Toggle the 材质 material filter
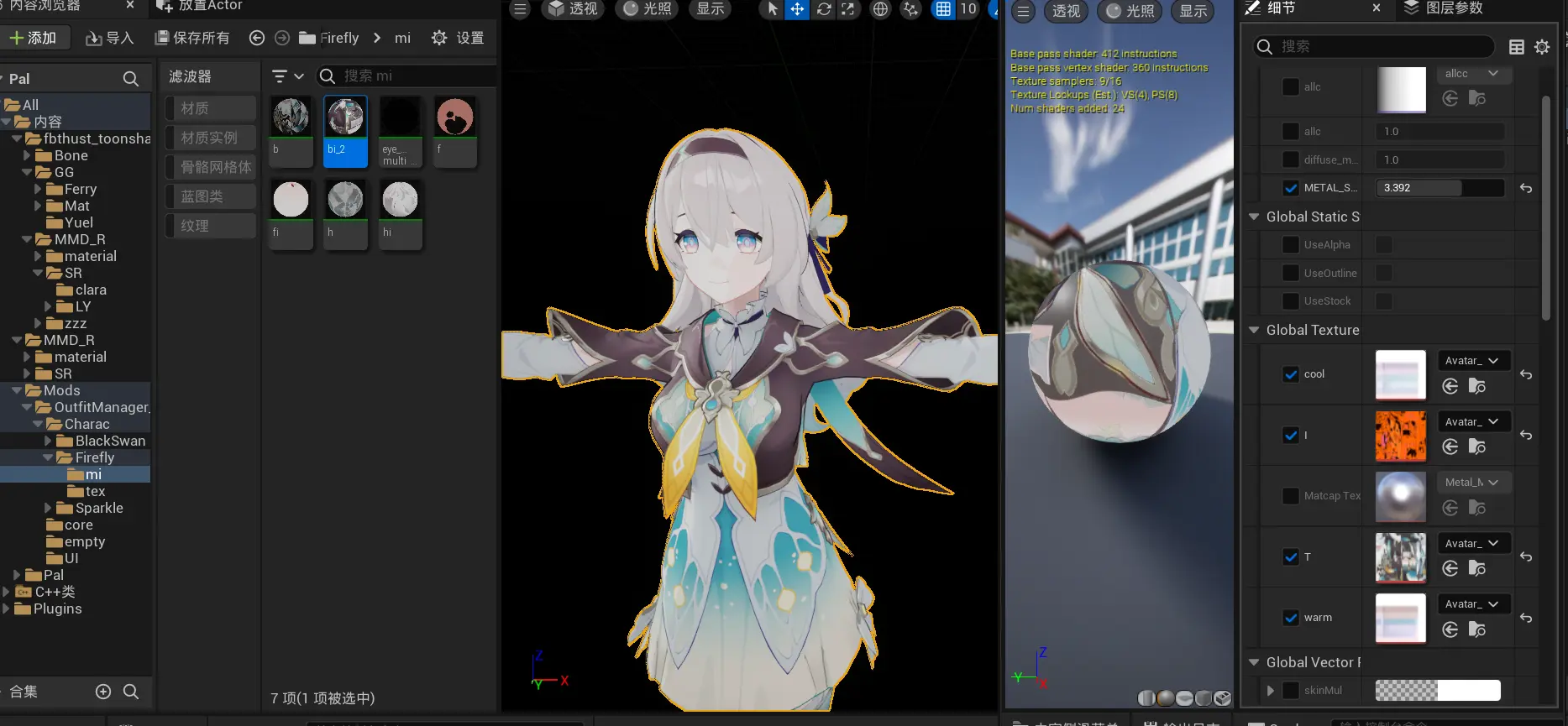Viewport: 1568px width, 726px height. point(210,108)
